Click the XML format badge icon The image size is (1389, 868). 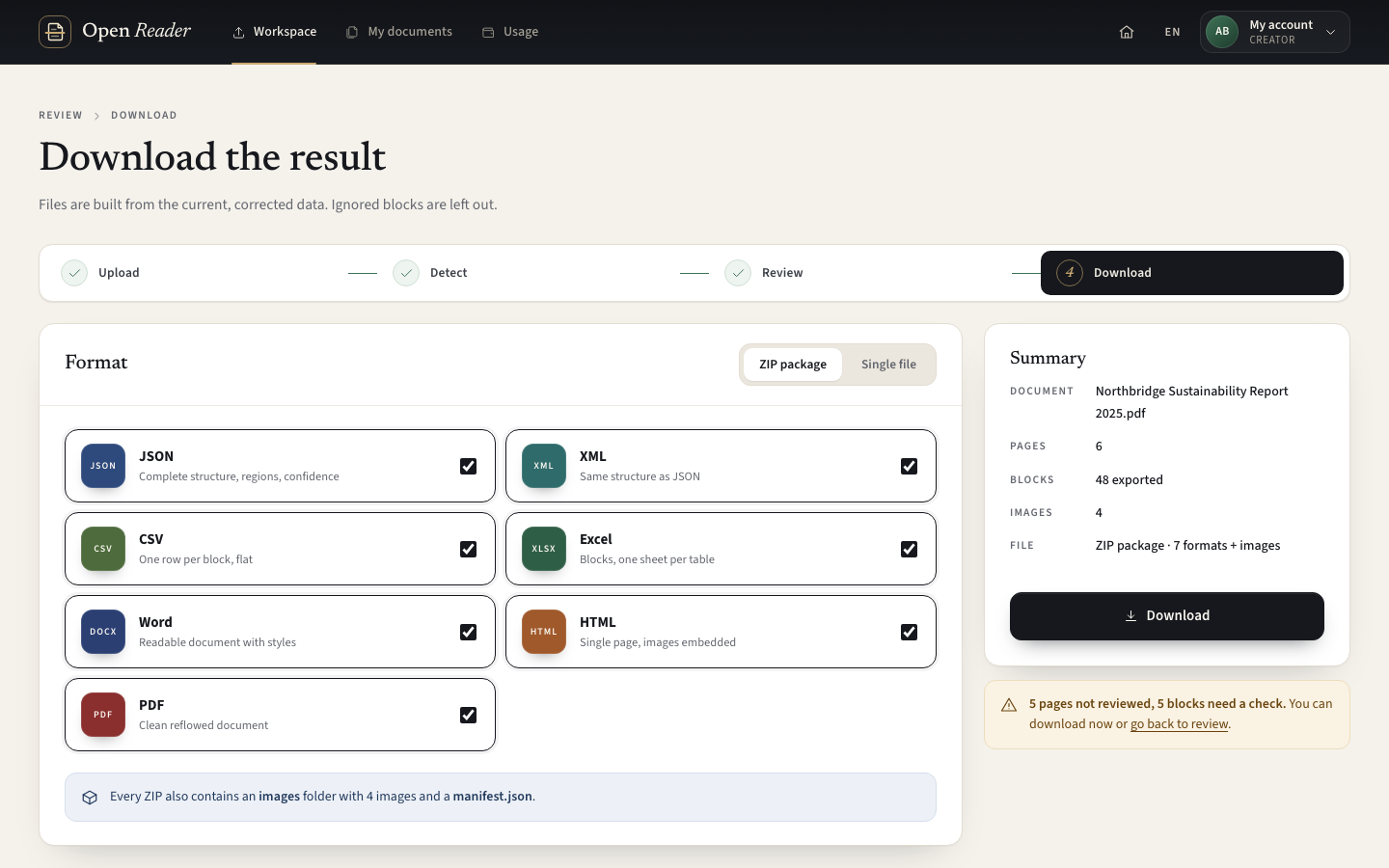tap(544, 466)
